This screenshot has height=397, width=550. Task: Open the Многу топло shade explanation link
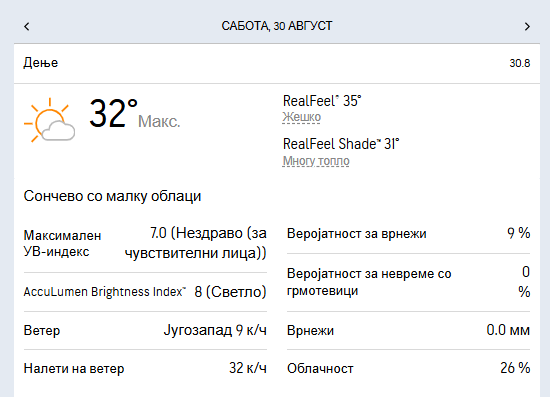coord(316,161)
